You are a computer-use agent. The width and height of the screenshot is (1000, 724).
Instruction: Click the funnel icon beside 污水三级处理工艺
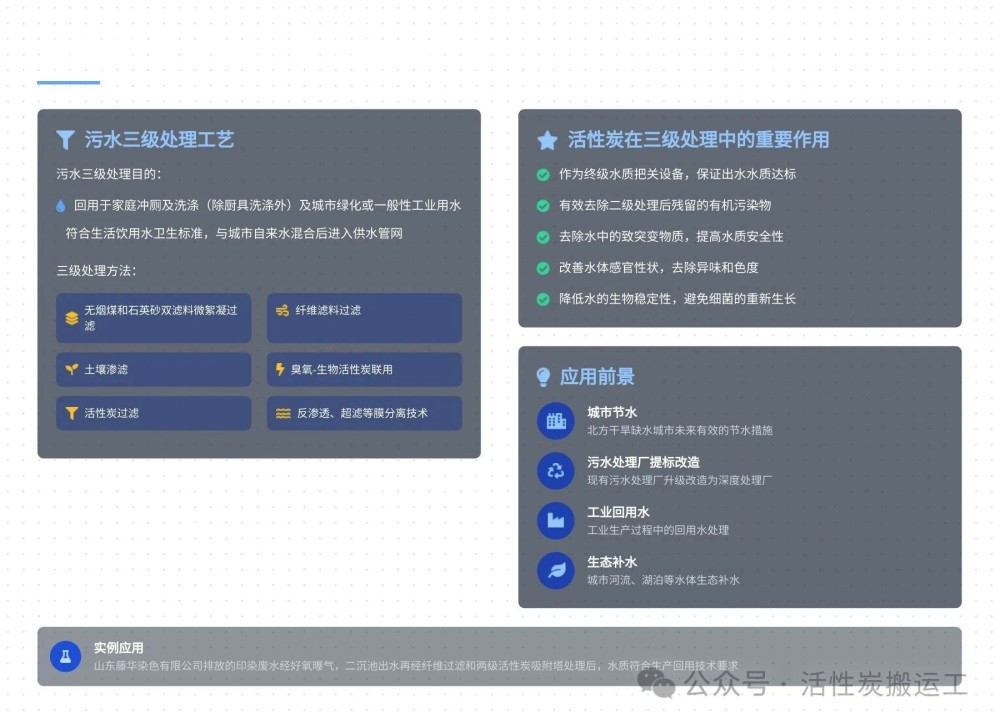click(66, 140)
